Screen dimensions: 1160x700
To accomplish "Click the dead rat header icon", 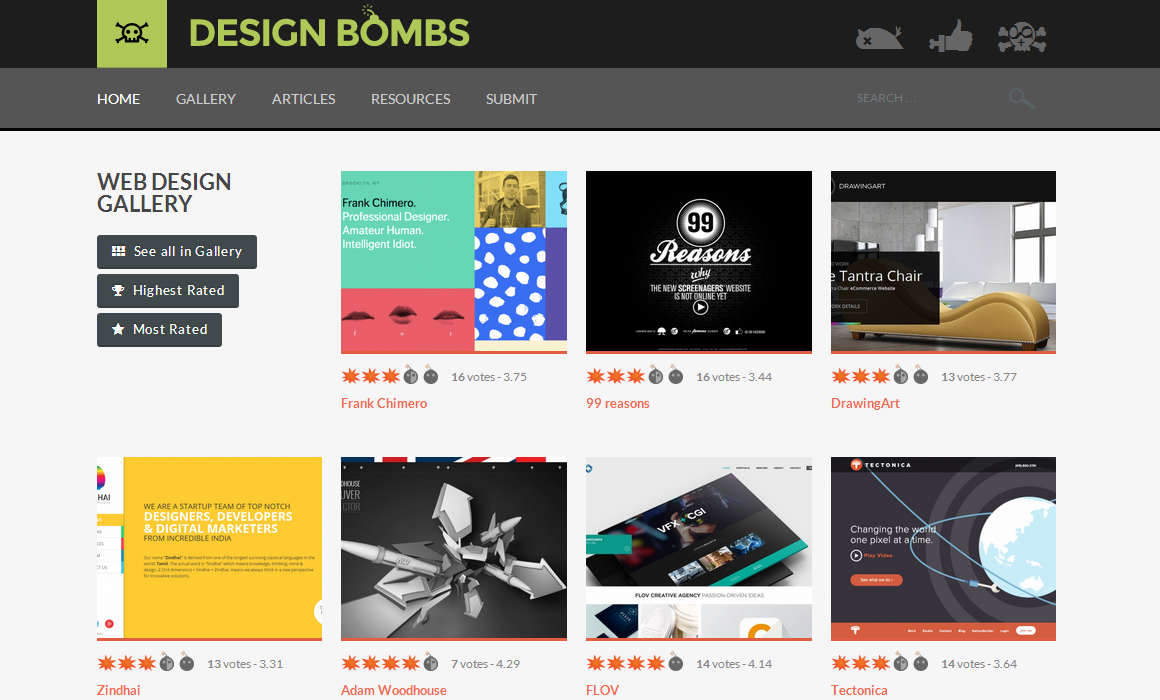I will 879,38.
